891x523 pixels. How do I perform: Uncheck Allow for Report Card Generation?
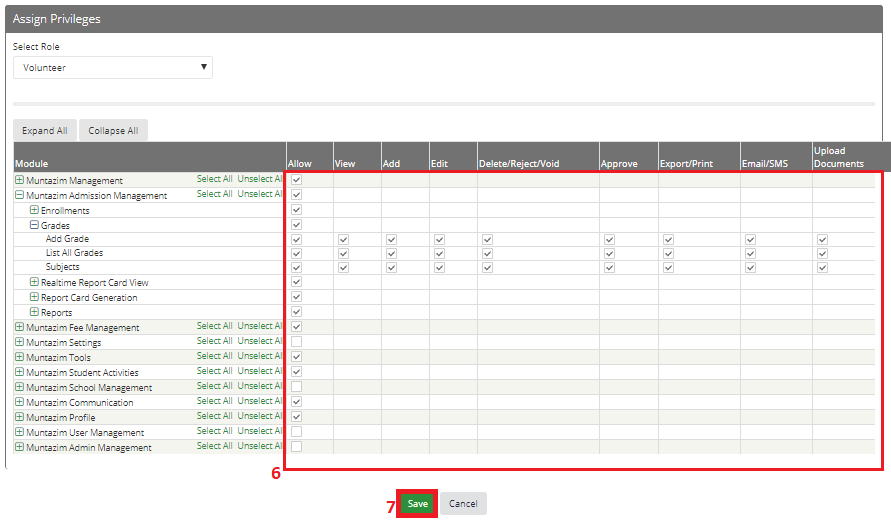[297, 297]
